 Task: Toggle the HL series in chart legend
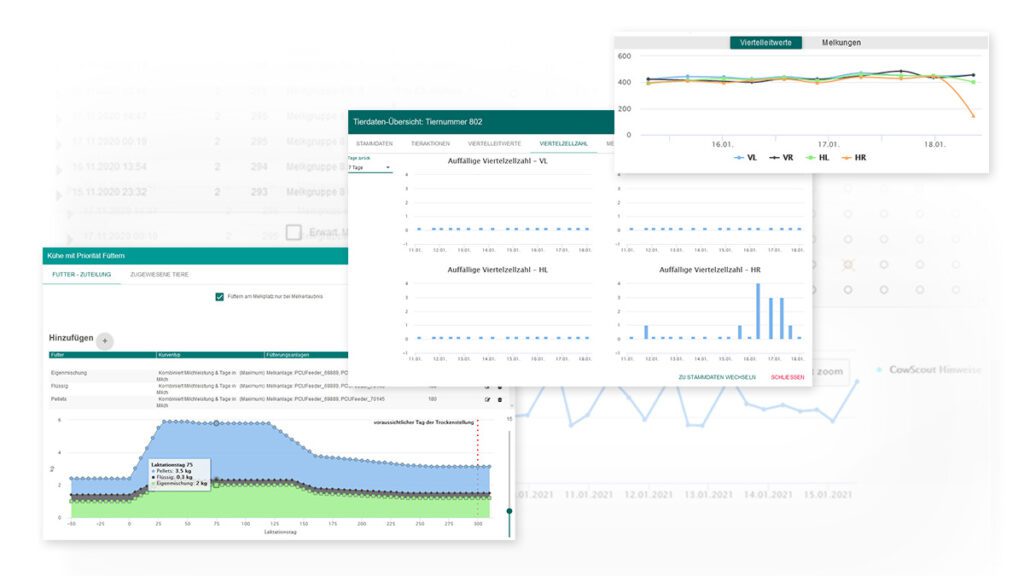[817, 157]
